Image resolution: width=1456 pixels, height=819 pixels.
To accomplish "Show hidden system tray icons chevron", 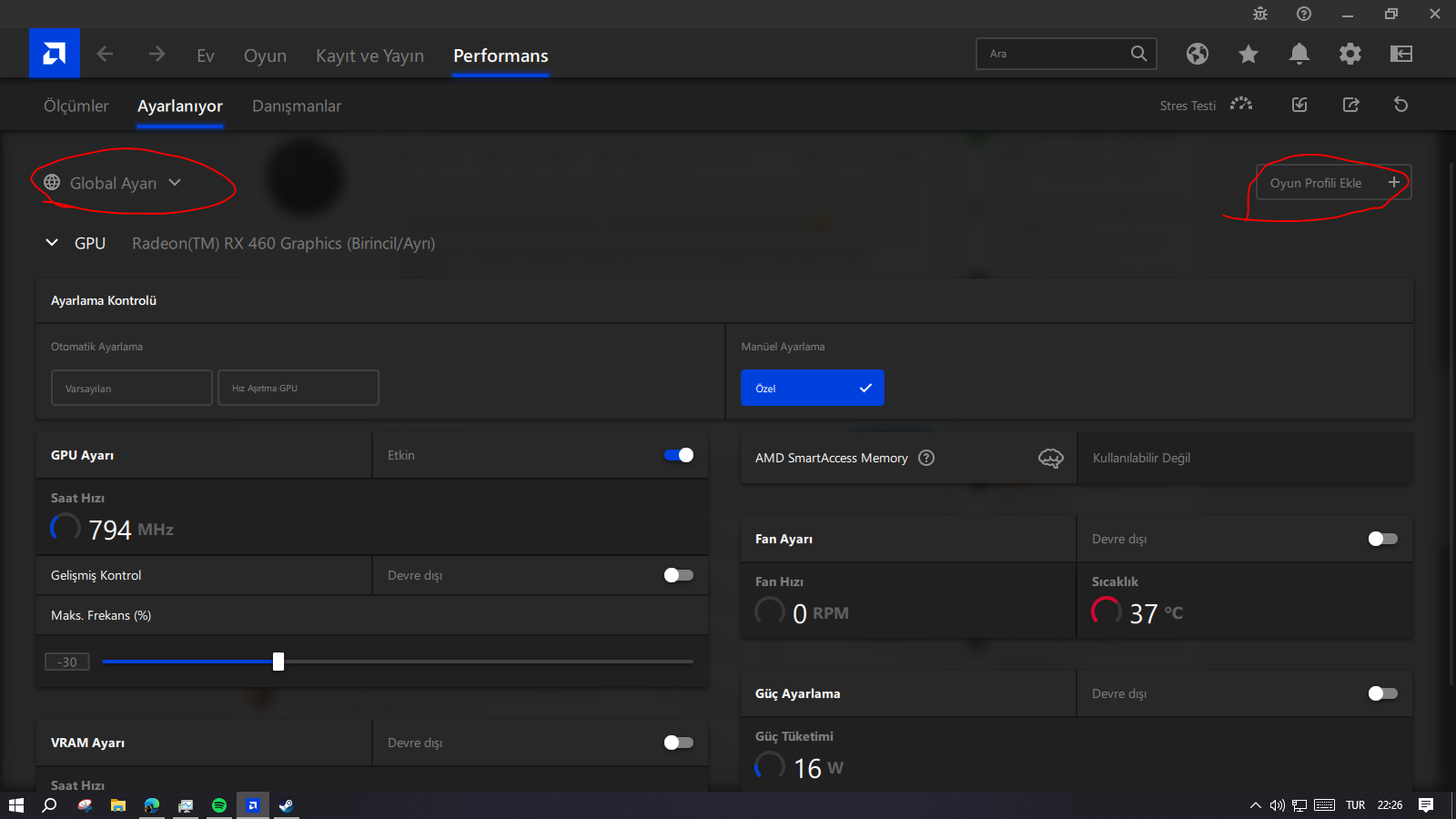I will coord(1256,805).
